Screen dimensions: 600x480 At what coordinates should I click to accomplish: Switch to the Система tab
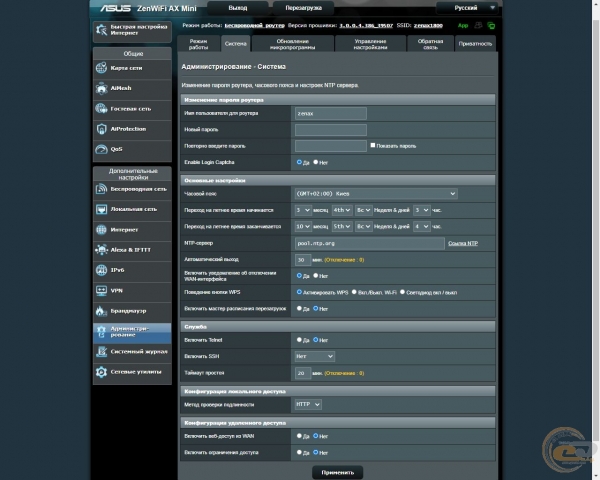coord(236,44)
